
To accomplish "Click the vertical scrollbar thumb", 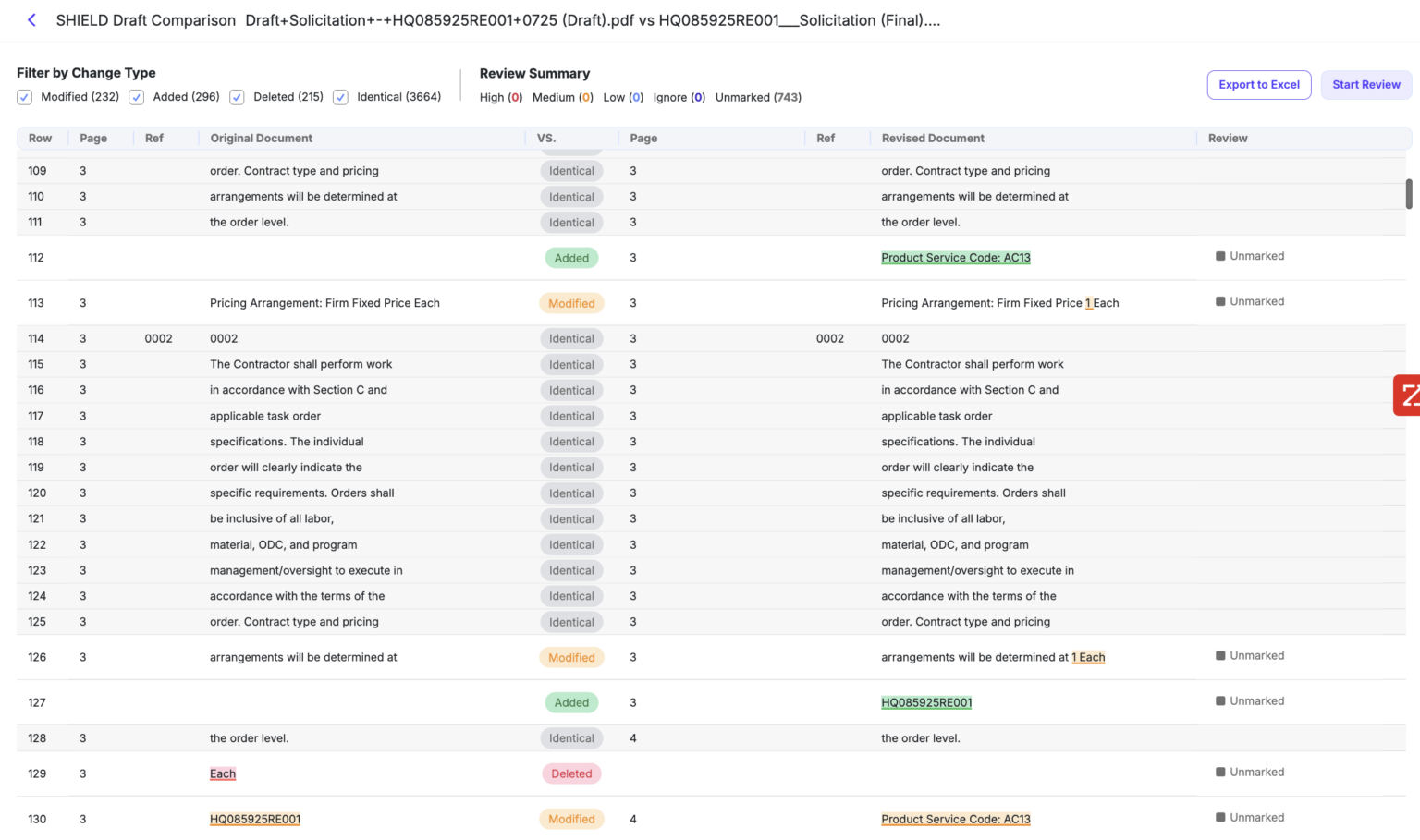I will (1409, 194).
